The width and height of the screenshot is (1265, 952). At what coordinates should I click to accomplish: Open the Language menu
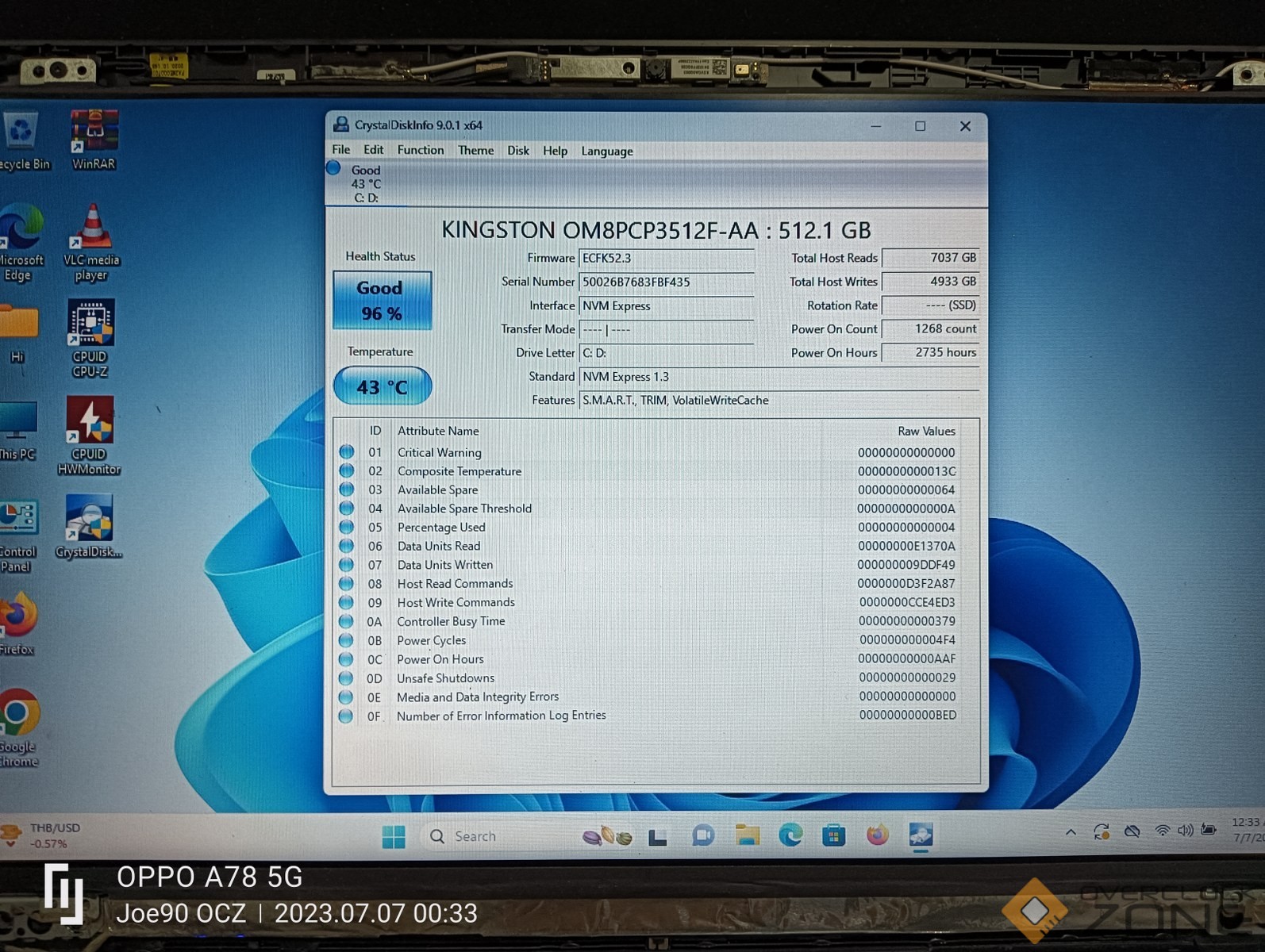pyautogui.click(x=607, y=151)
